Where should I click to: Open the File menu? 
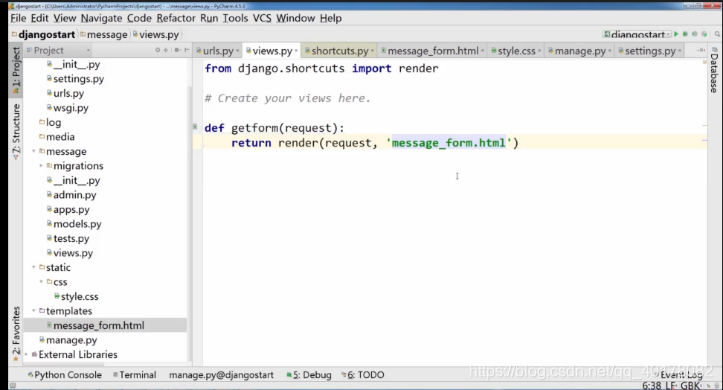(x=18, y=18)
